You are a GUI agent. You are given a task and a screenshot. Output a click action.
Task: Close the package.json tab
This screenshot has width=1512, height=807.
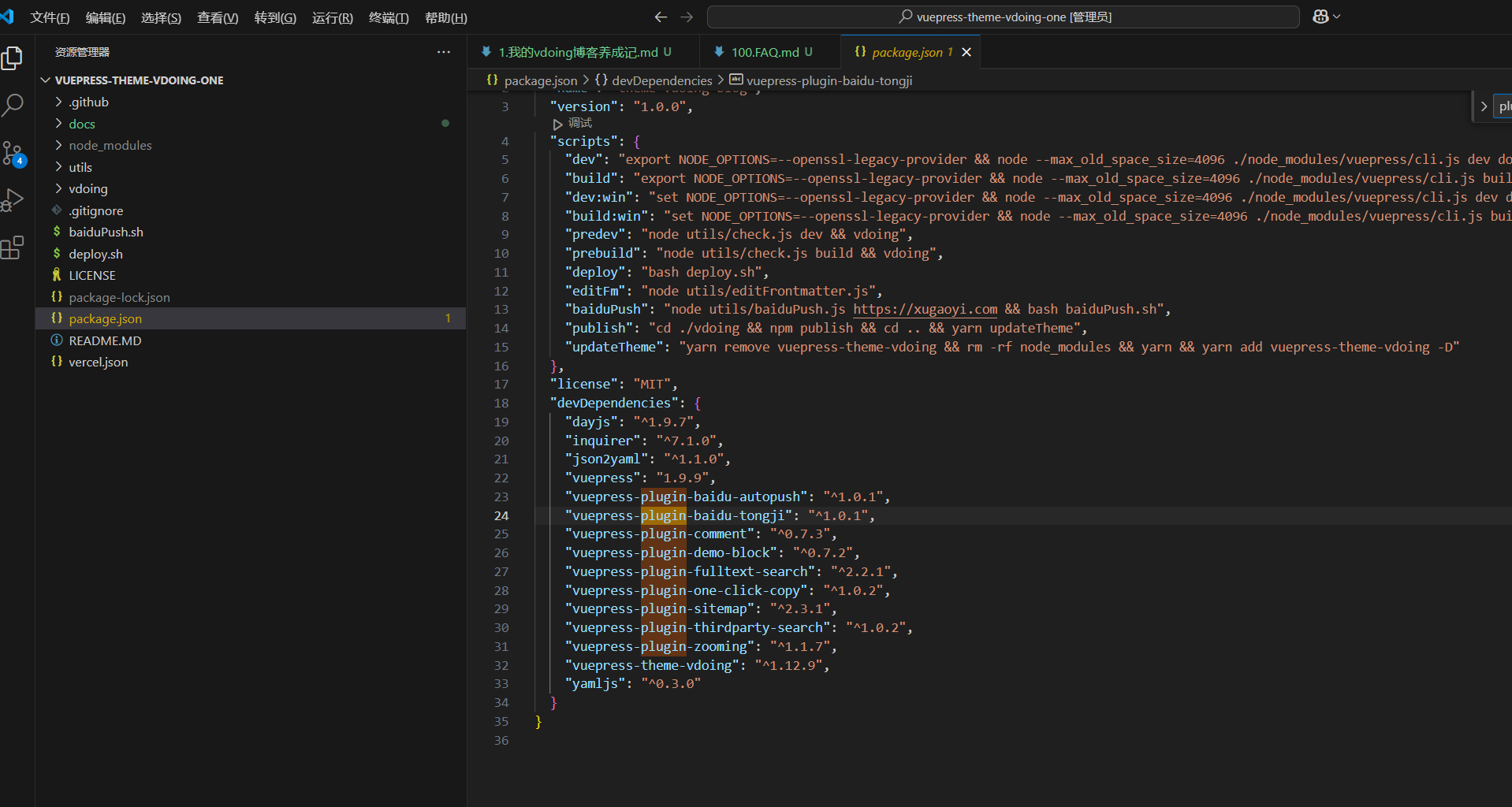pos(966,52)
